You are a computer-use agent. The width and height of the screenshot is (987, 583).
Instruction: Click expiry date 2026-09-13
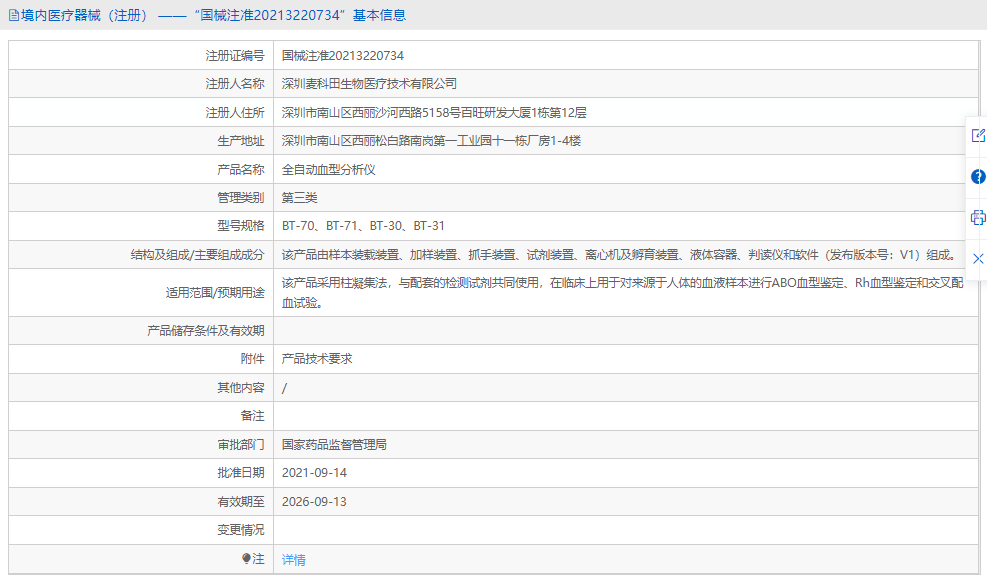click(x=314, y=502)
